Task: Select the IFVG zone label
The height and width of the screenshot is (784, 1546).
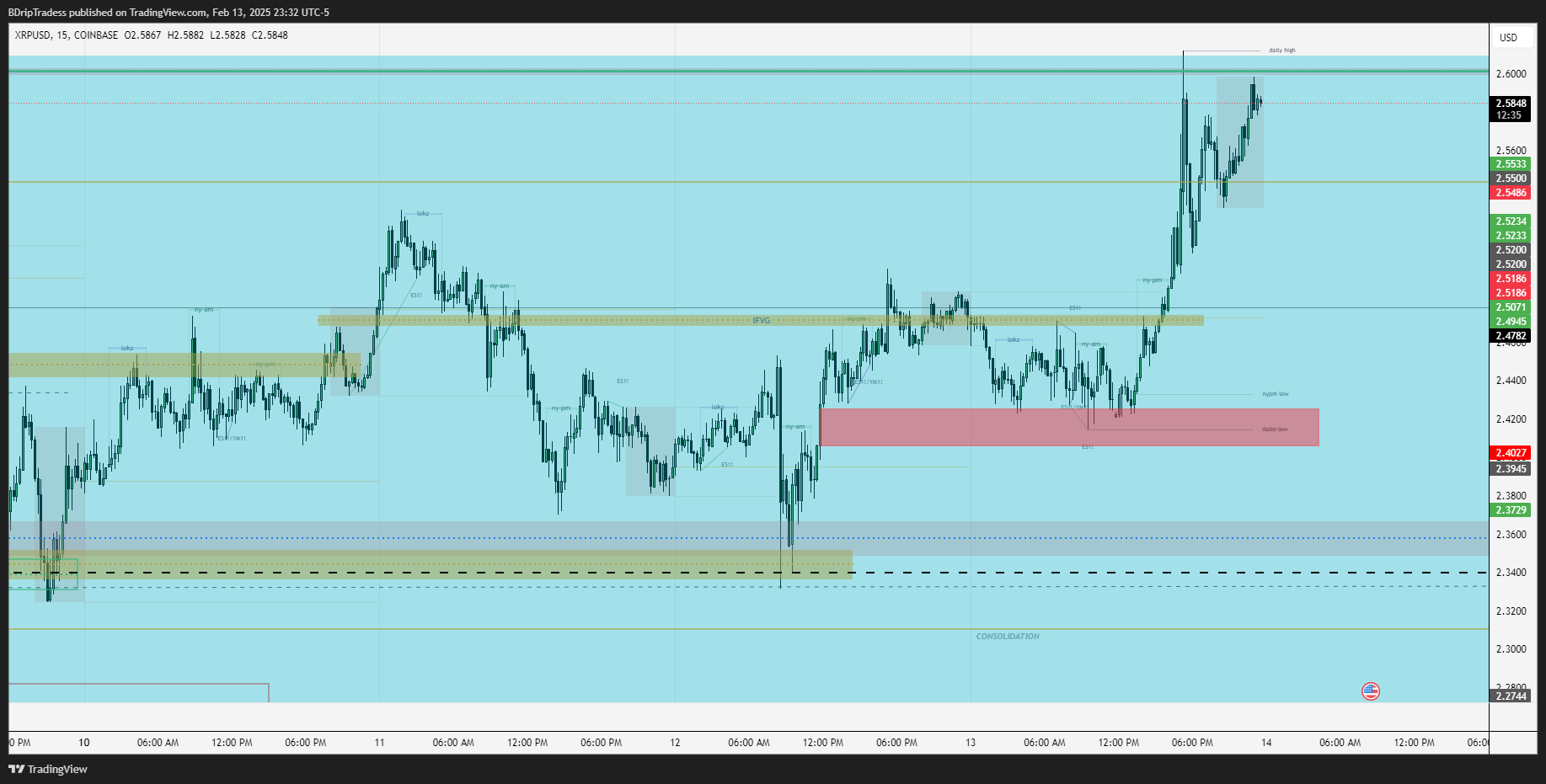Action: pyautogui.click(x=761, y=321)
